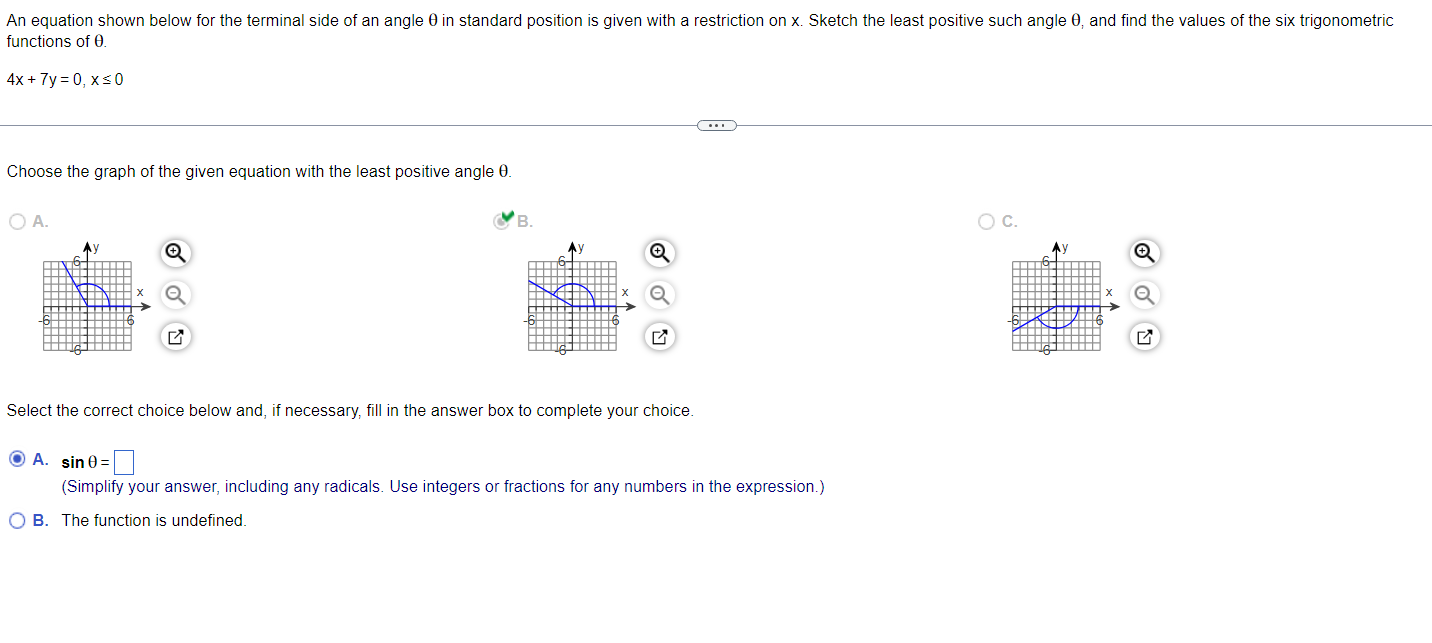Expand the ellipsis divider control
The width and height of the screenshot is (1432, 643).
click(716, 125)
